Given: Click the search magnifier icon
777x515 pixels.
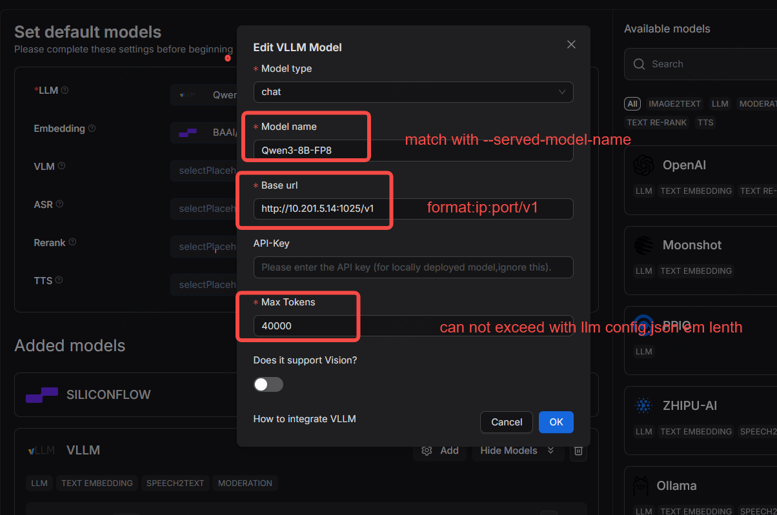Looking at the screenshot, I should coord(639,64).
